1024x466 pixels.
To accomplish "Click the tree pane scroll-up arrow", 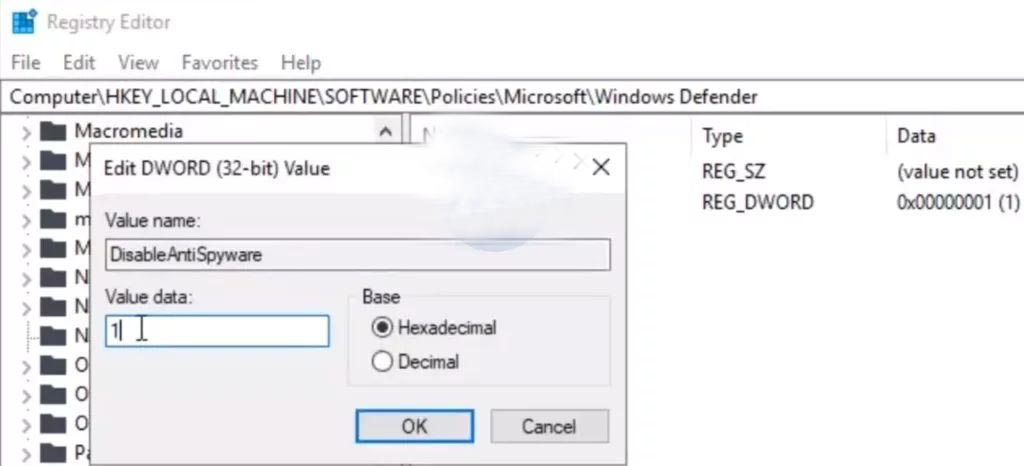I will 385,132.
